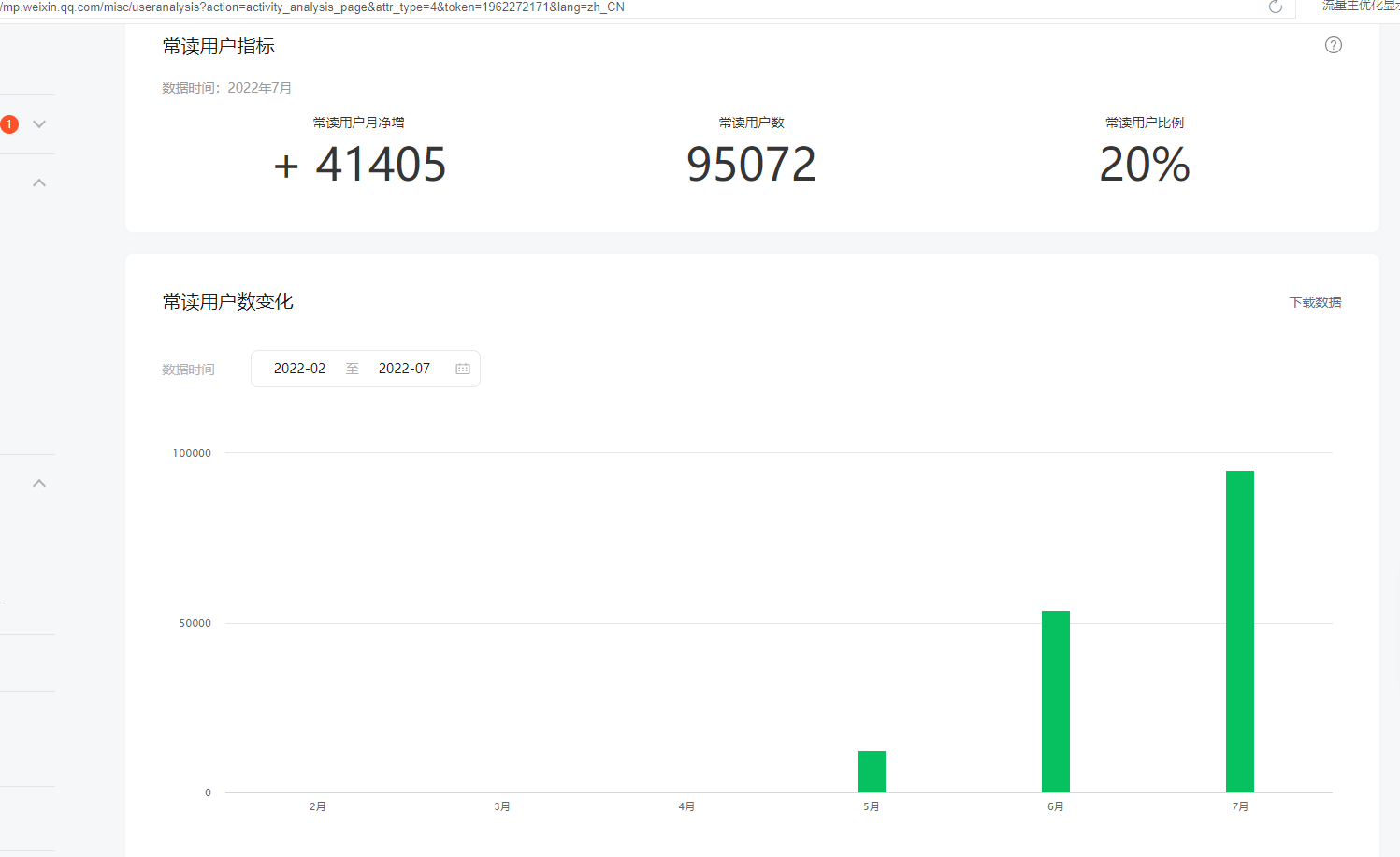Screen dimensions: 1400x857
Task: Expand the chevron-down next to red badge
Action: click(x=39, y=124)
